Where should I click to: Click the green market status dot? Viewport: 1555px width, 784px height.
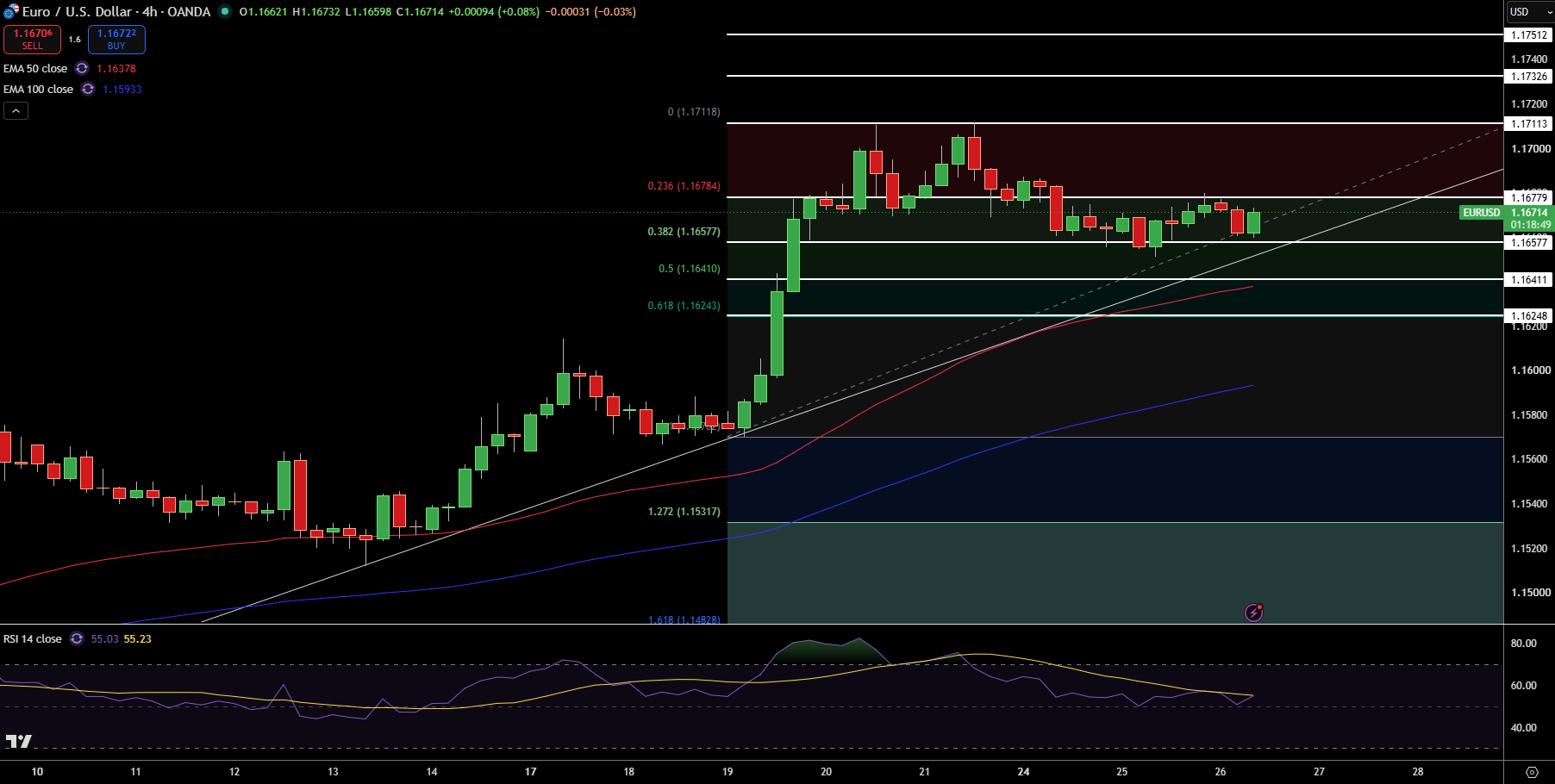pyautogui.click(x=225, y=11)
